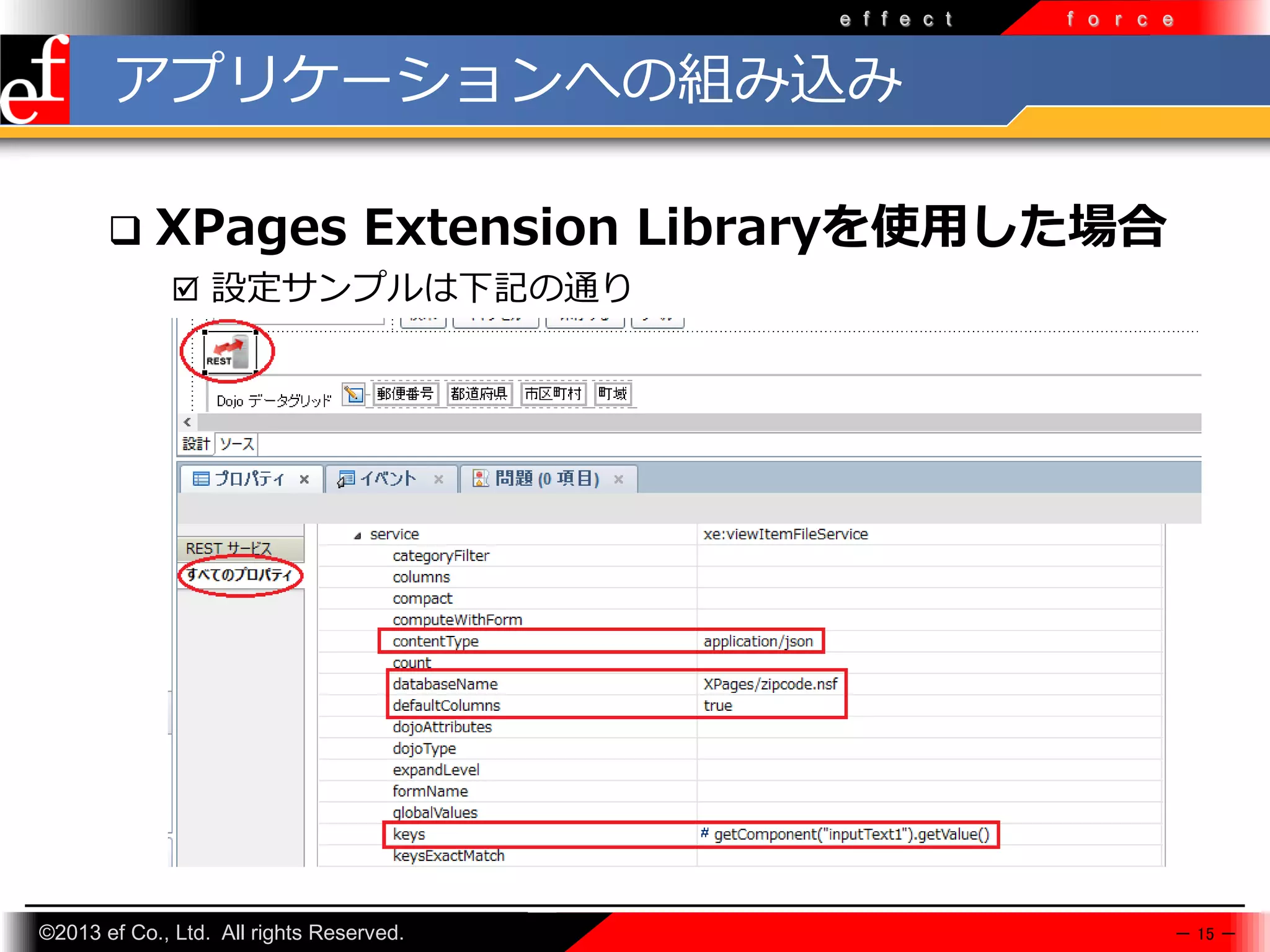Click the プロパティ tab icon
Image resolution: width=1270 pixels, height=952 pixels.
[x=201, y=478]
